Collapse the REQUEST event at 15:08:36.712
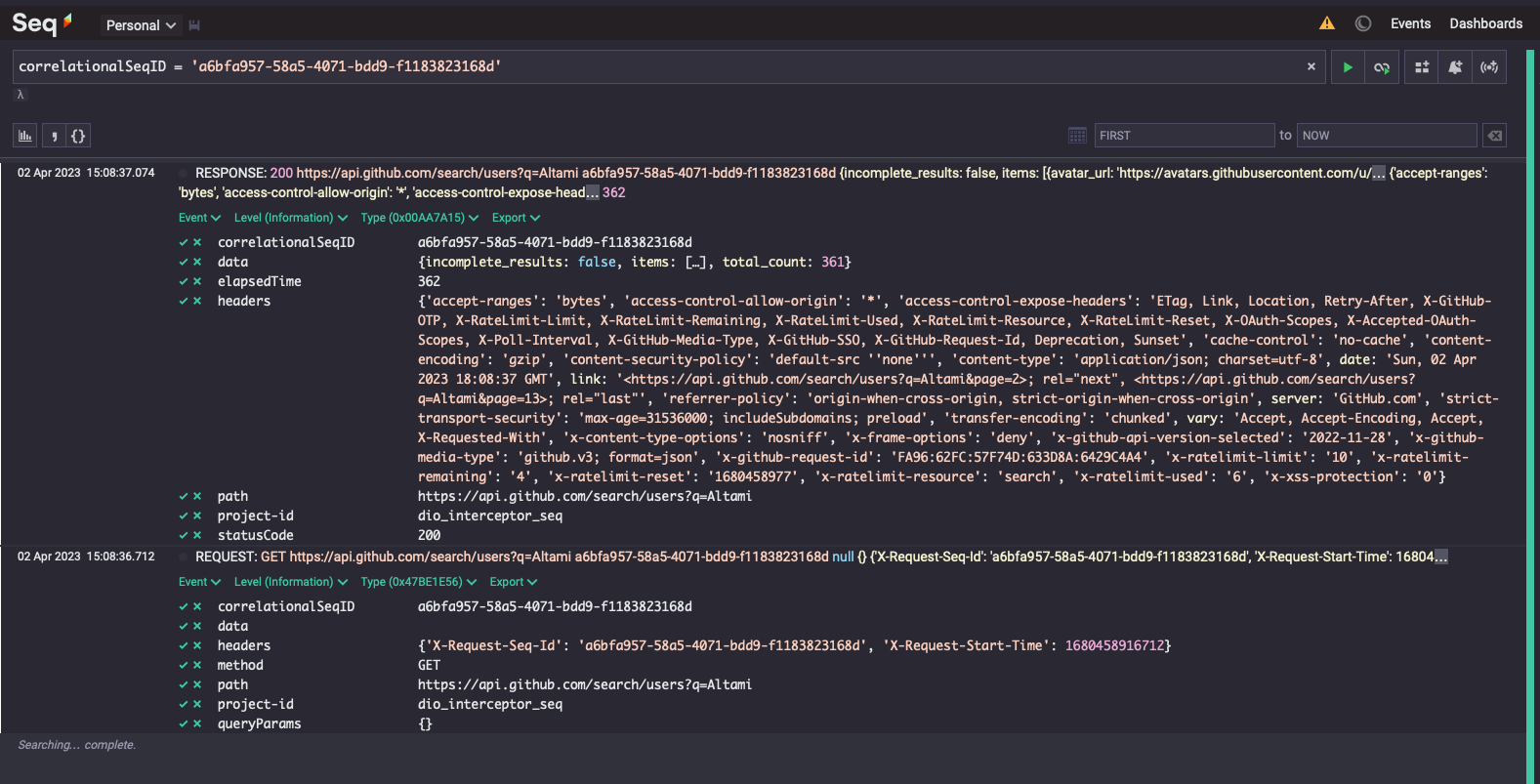The height and width of the screenshot is (784, 1540). [86, 557]
